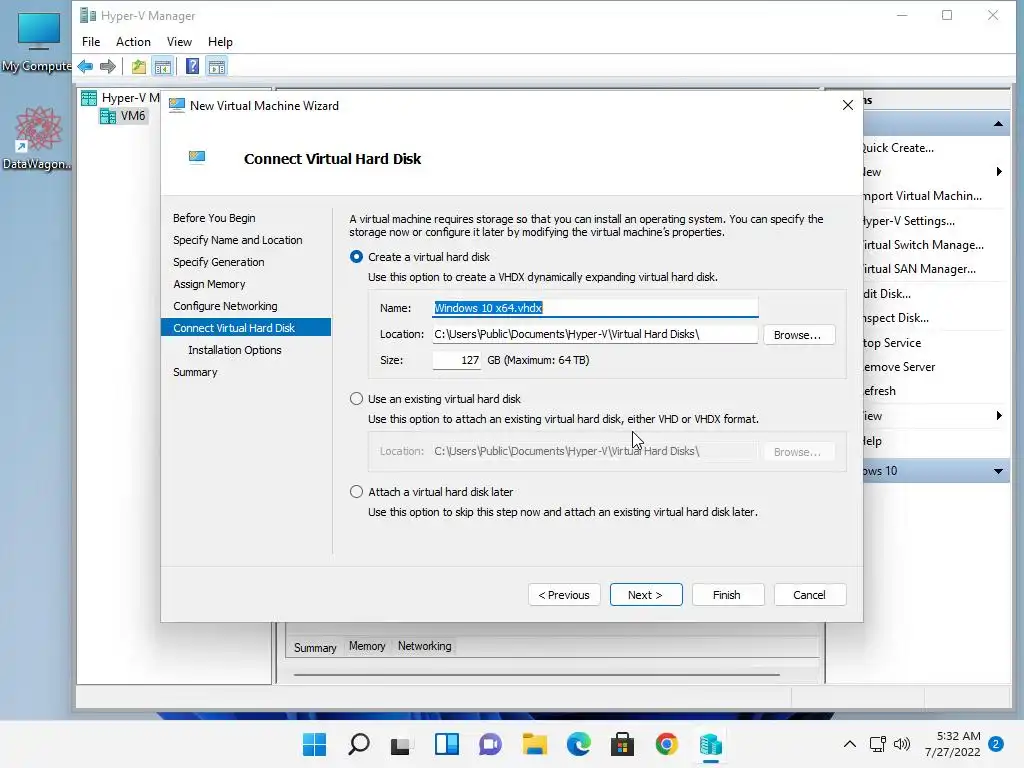Open the Action menu
Screen dimensions: 1024x768
pyautogui.click(x=133, y=42)
